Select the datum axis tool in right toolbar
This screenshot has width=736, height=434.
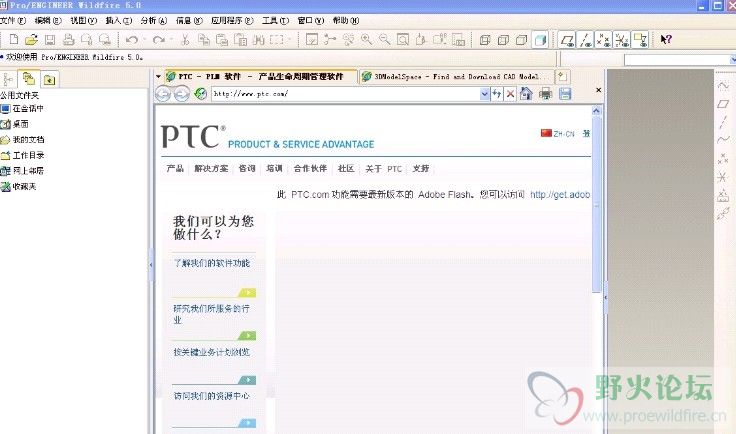click(723, 122)
